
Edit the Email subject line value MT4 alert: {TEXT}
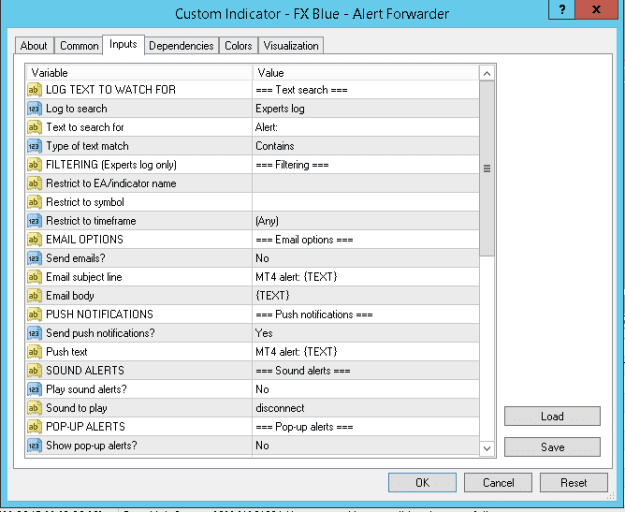[366, 277]
